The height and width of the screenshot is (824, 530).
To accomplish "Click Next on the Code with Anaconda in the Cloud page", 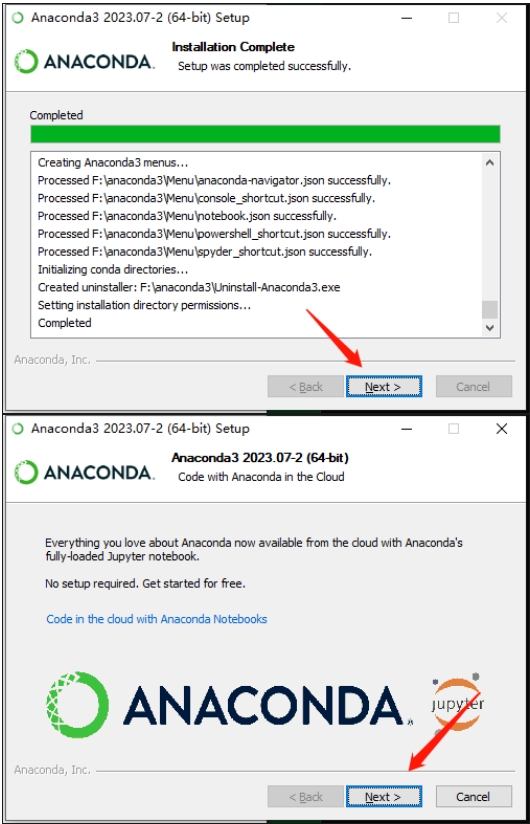I will point(383,797).
